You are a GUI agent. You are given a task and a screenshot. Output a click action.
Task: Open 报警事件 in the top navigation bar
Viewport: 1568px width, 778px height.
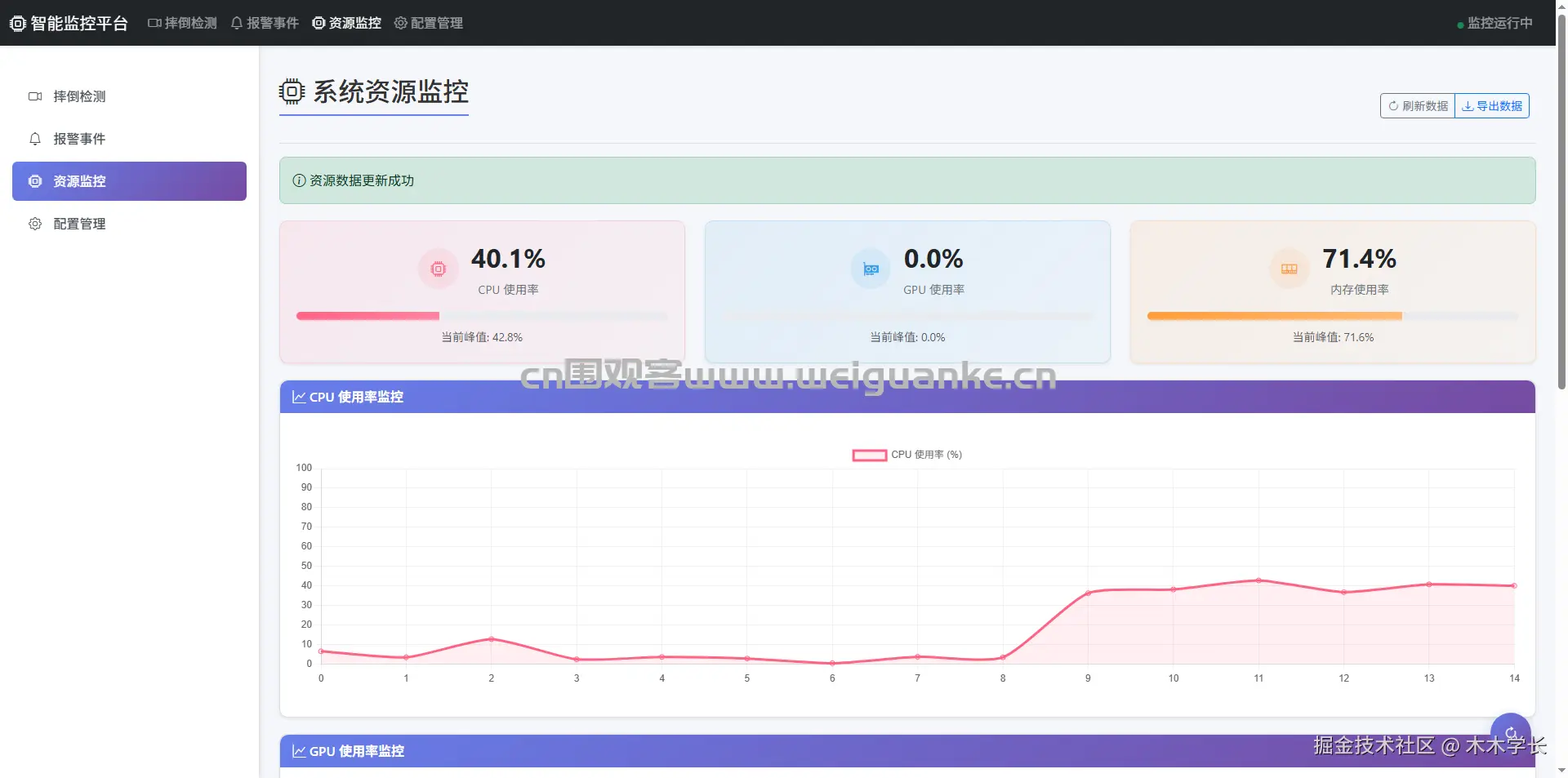265,23
